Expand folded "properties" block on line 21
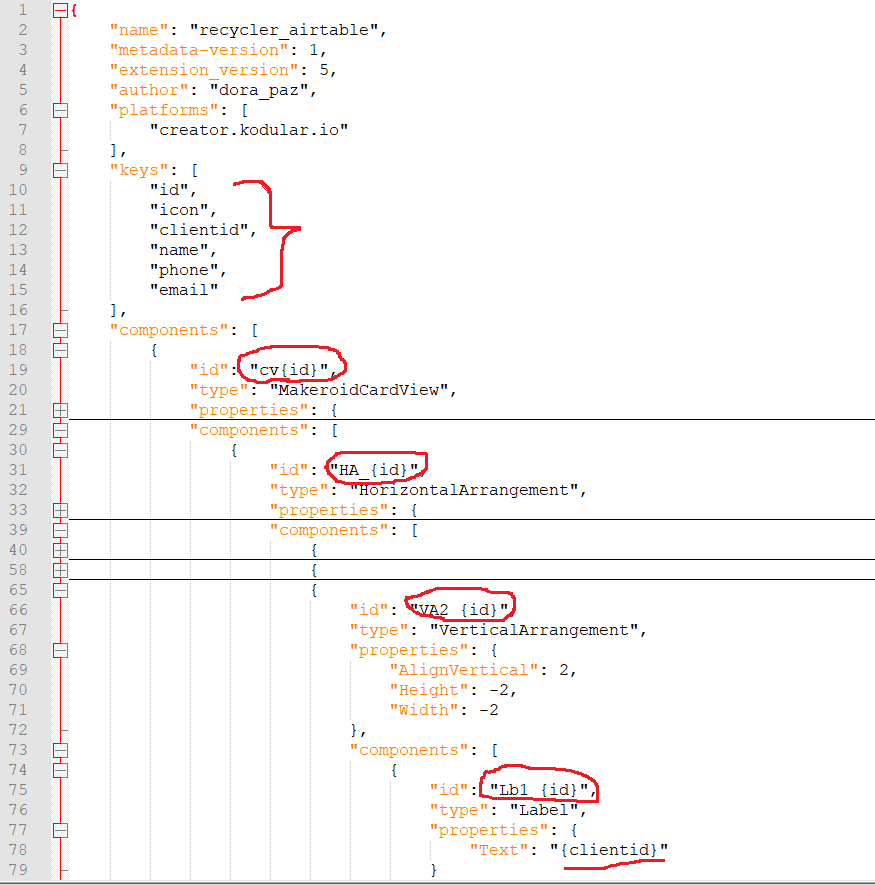This screenshot has width=875, height=885. pos(60,410)
